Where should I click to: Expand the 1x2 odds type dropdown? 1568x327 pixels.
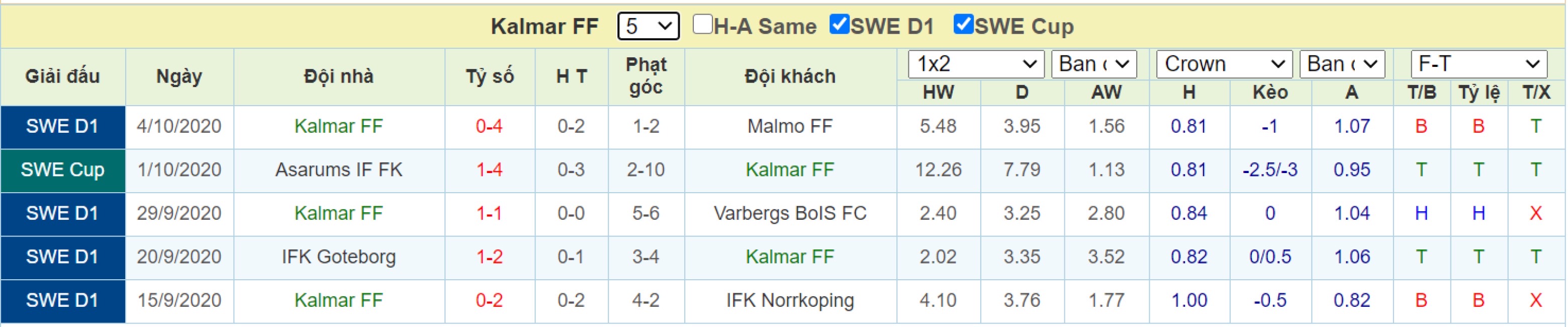(976, 64)
